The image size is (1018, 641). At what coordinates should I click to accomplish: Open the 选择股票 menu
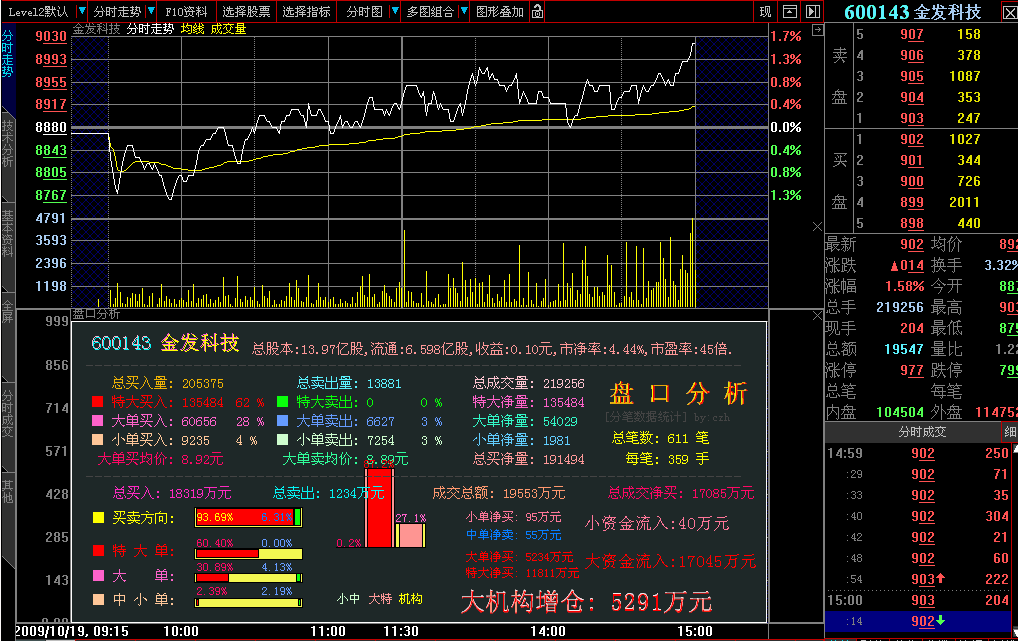coord(246,12)
